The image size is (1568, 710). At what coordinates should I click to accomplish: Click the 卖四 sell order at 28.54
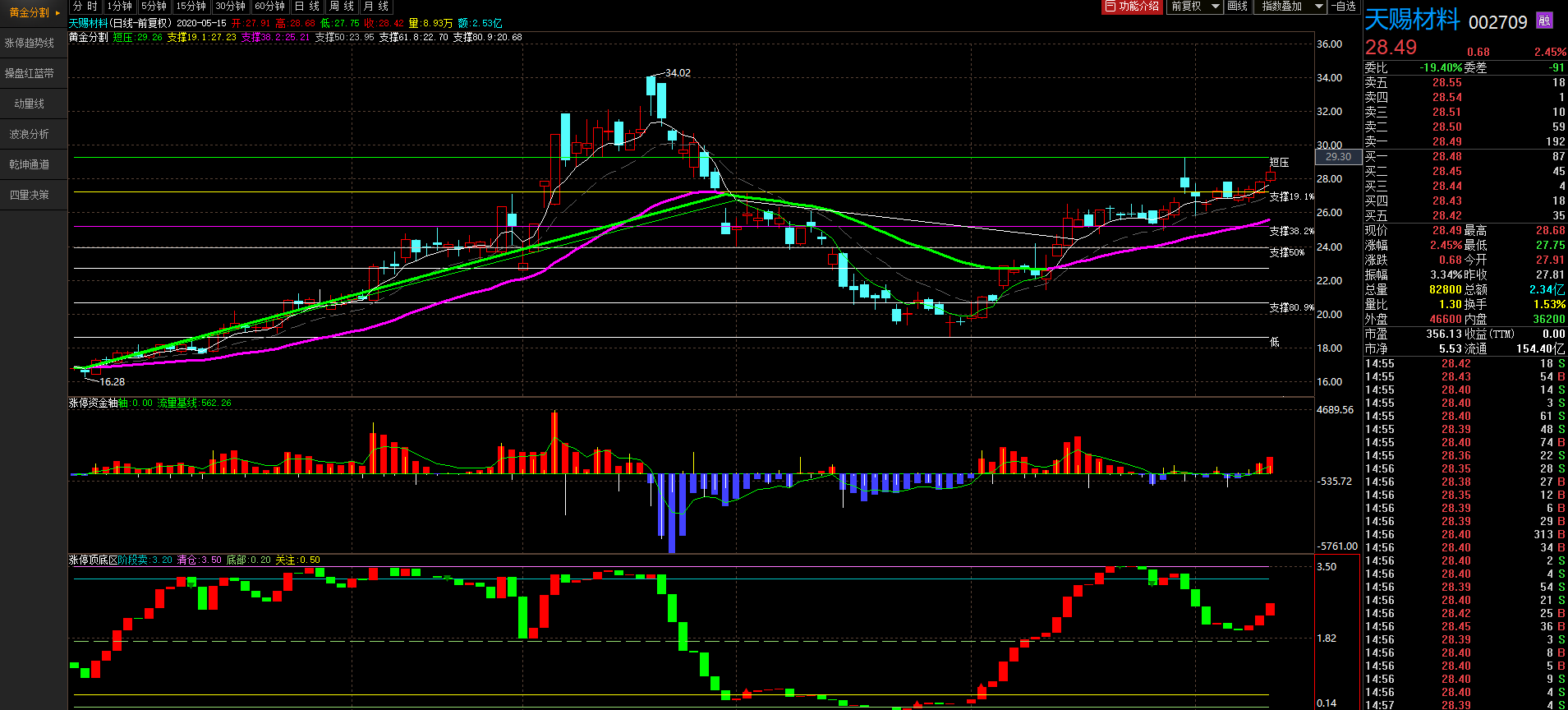[1465, 98]
